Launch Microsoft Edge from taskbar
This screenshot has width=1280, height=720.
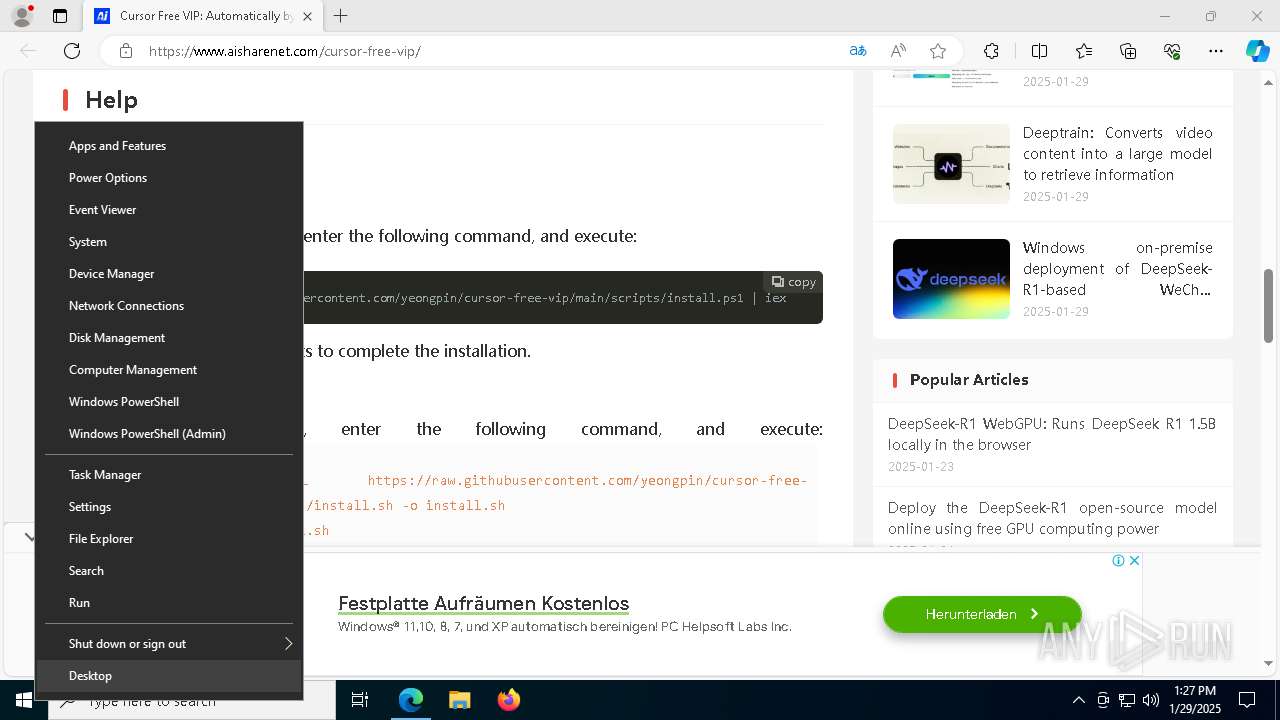click(411, 700)
